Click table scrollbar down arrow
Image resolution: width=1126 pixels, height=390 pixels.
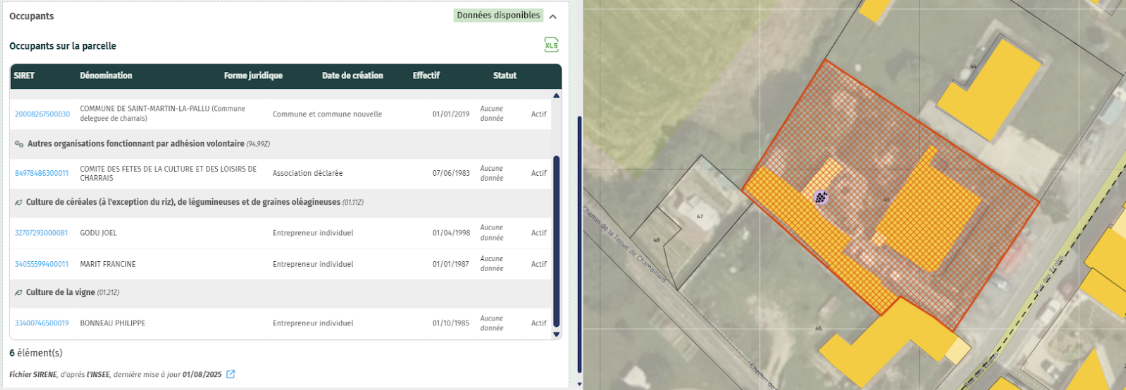[556, 334]
